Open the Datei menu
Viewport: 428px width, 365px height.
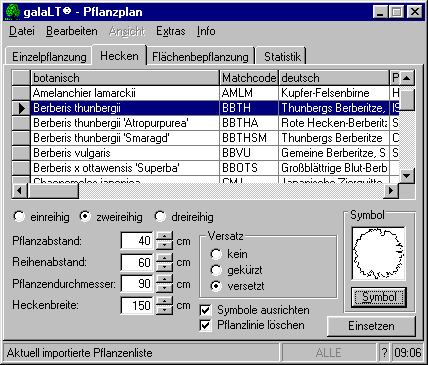pos(22,31)
